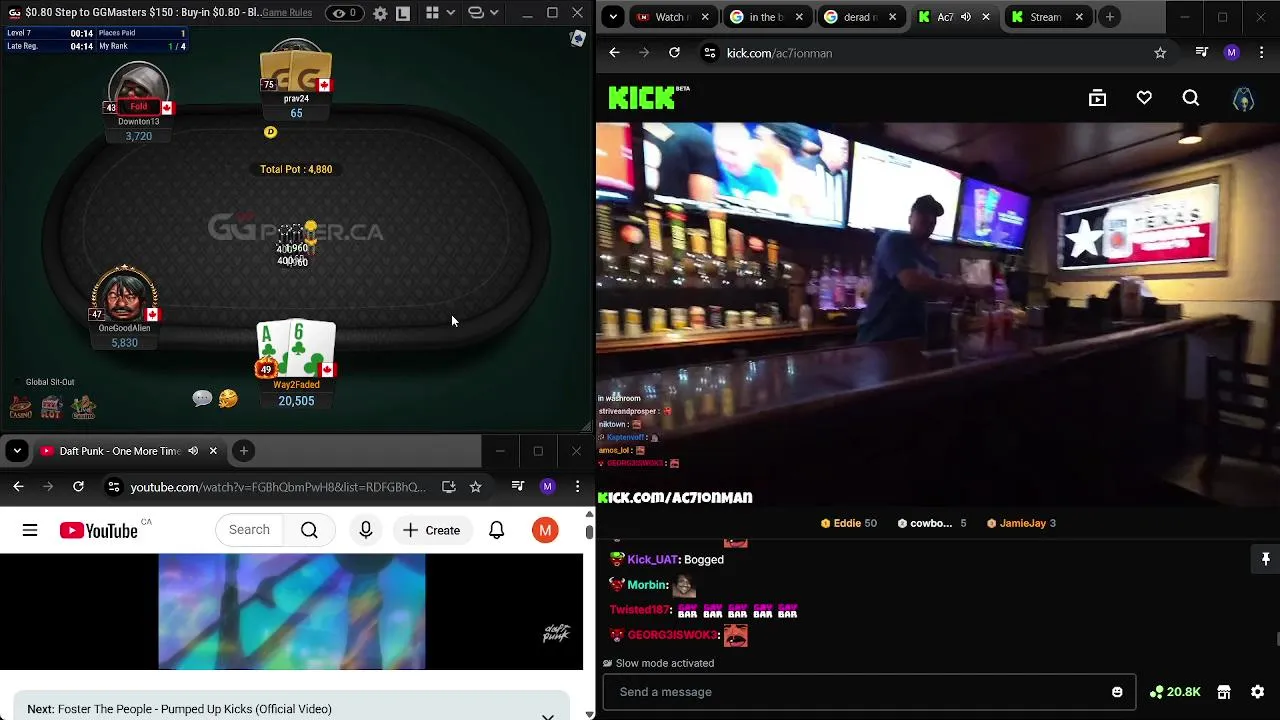Reload the YouTube page
1280x720 pixels.
pos(78,487)
